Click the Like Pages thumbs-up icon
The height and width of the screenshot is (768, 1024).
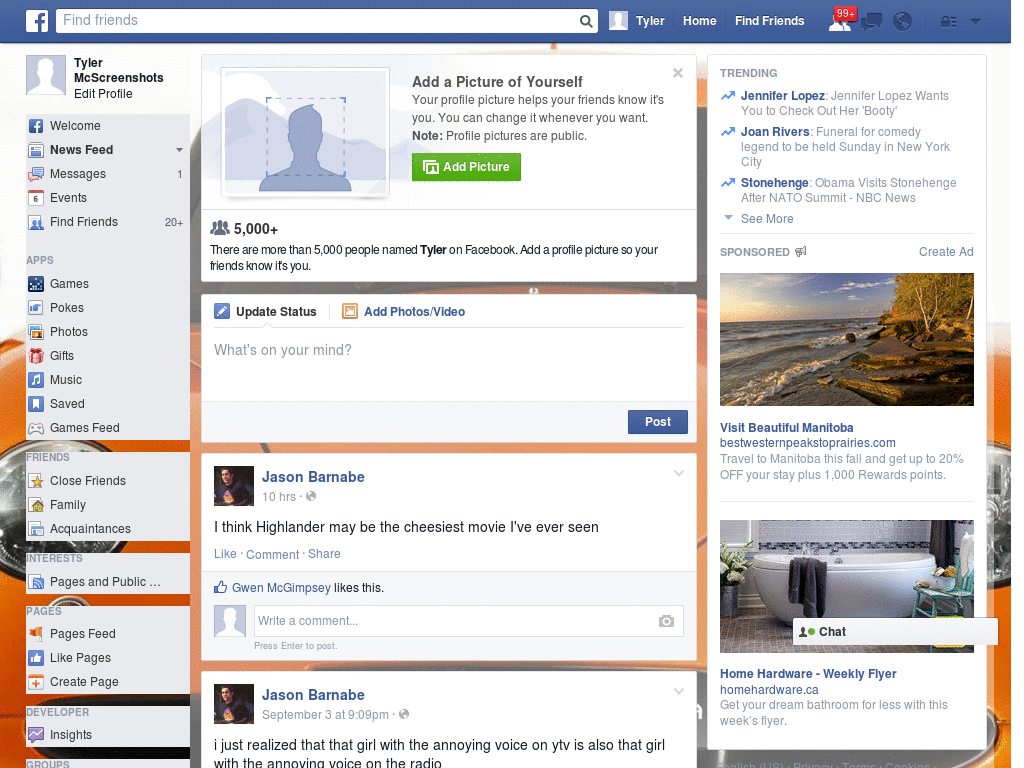click(36, 658)
